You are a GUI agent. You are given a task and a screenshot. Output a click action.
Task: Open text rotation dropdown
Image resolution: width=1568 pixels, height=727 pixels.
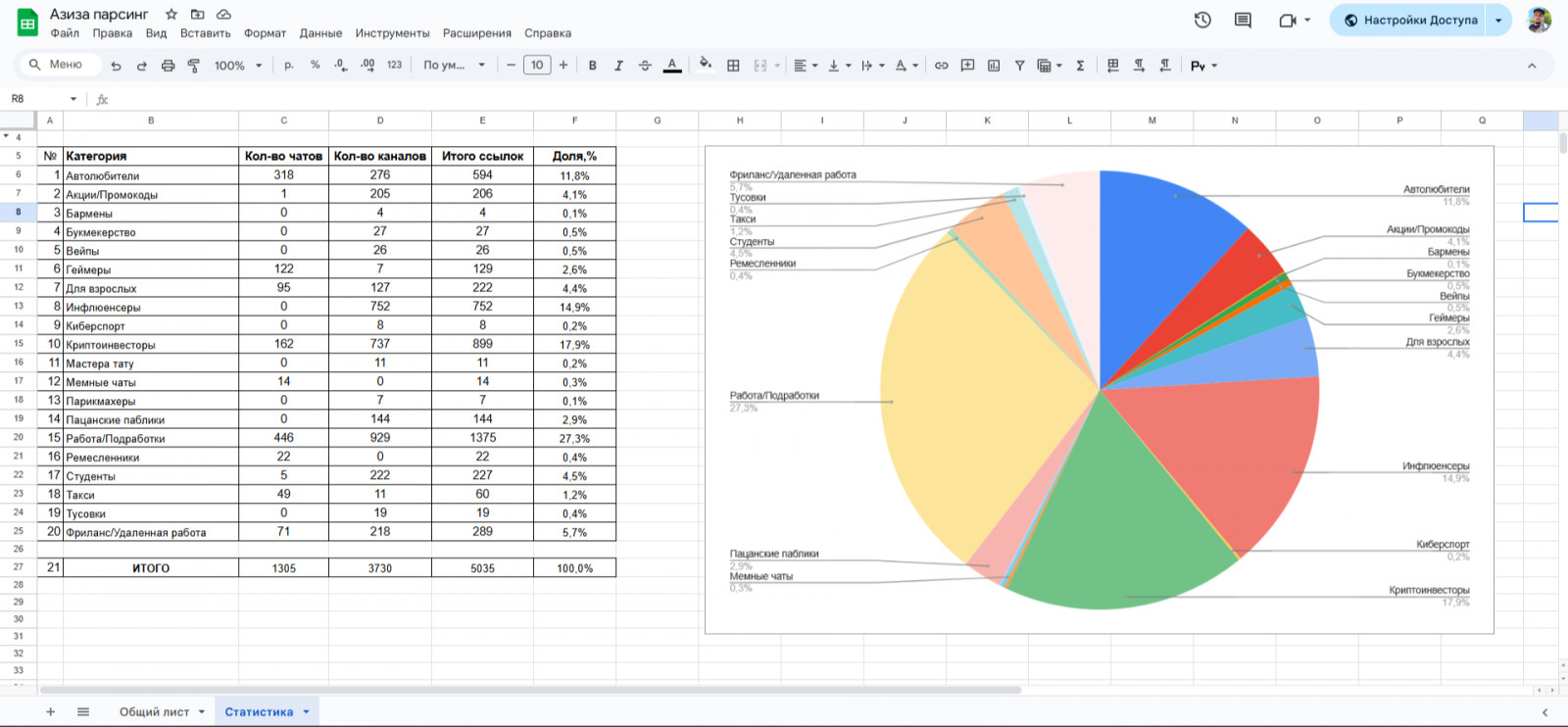pyautogui.click(x=906, y=66)
